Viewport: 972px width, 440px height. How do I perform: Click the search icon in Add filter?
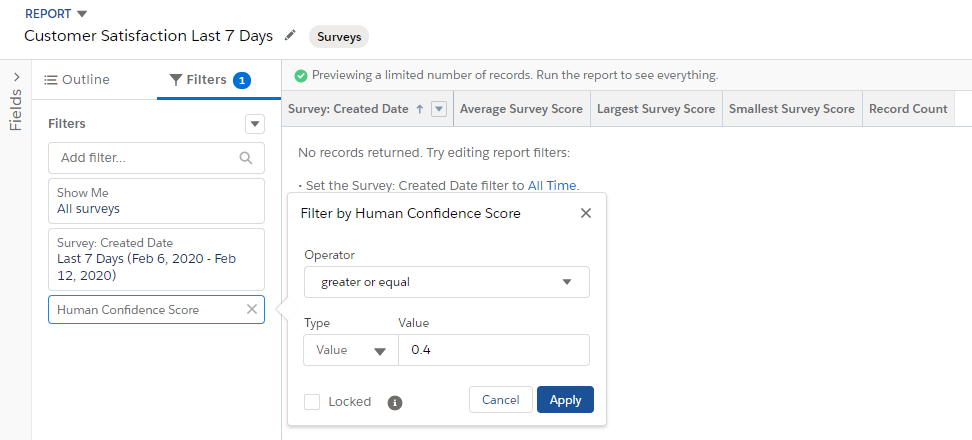coord(246,158)
